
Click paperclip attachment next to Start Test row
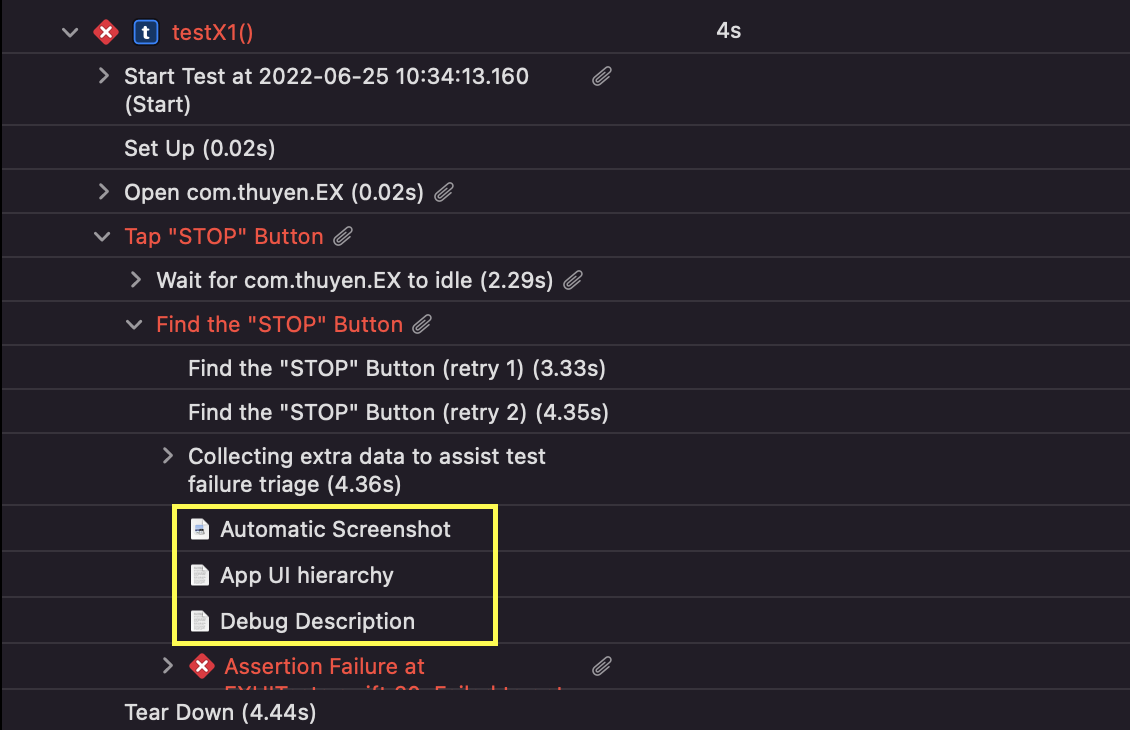pos(601,76)
